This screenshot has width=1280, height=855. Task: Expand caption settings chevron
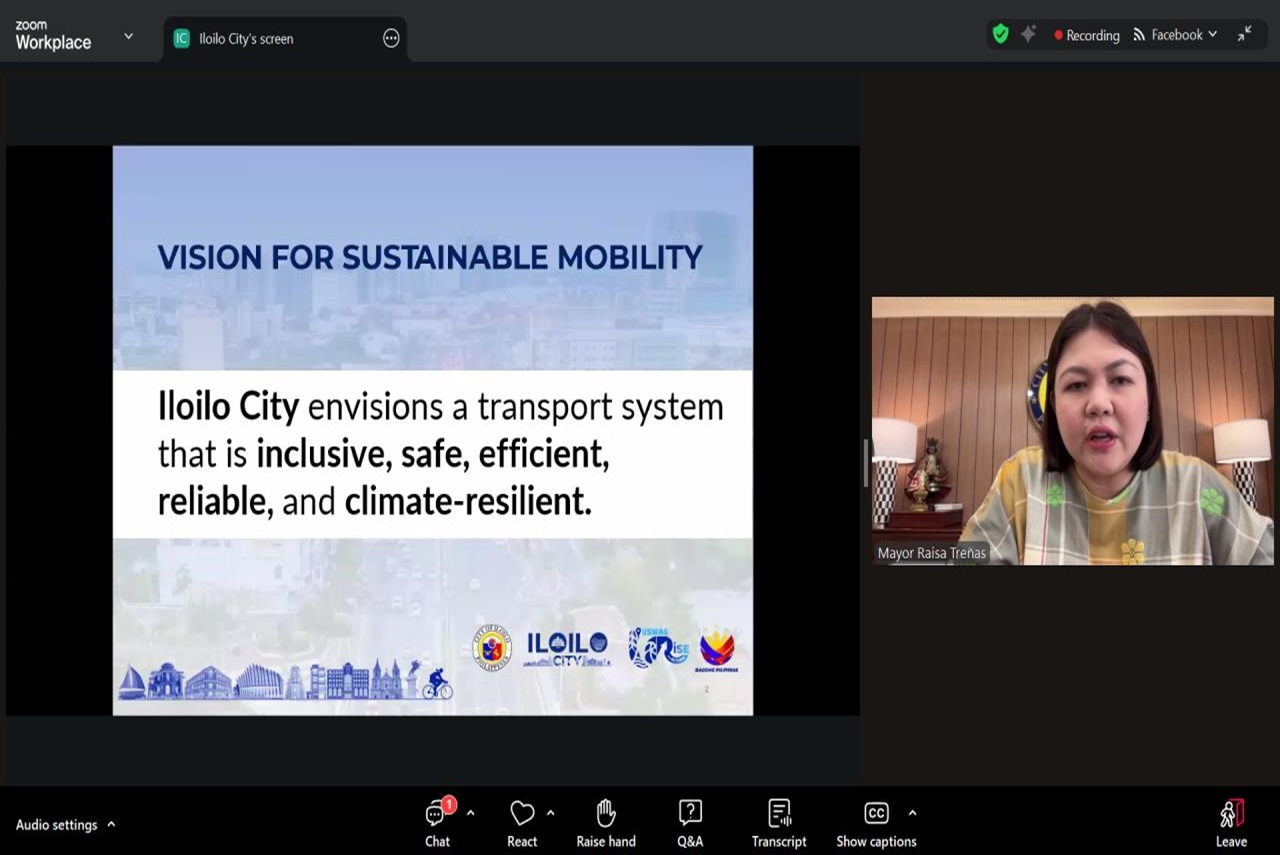tap(912, 813)
